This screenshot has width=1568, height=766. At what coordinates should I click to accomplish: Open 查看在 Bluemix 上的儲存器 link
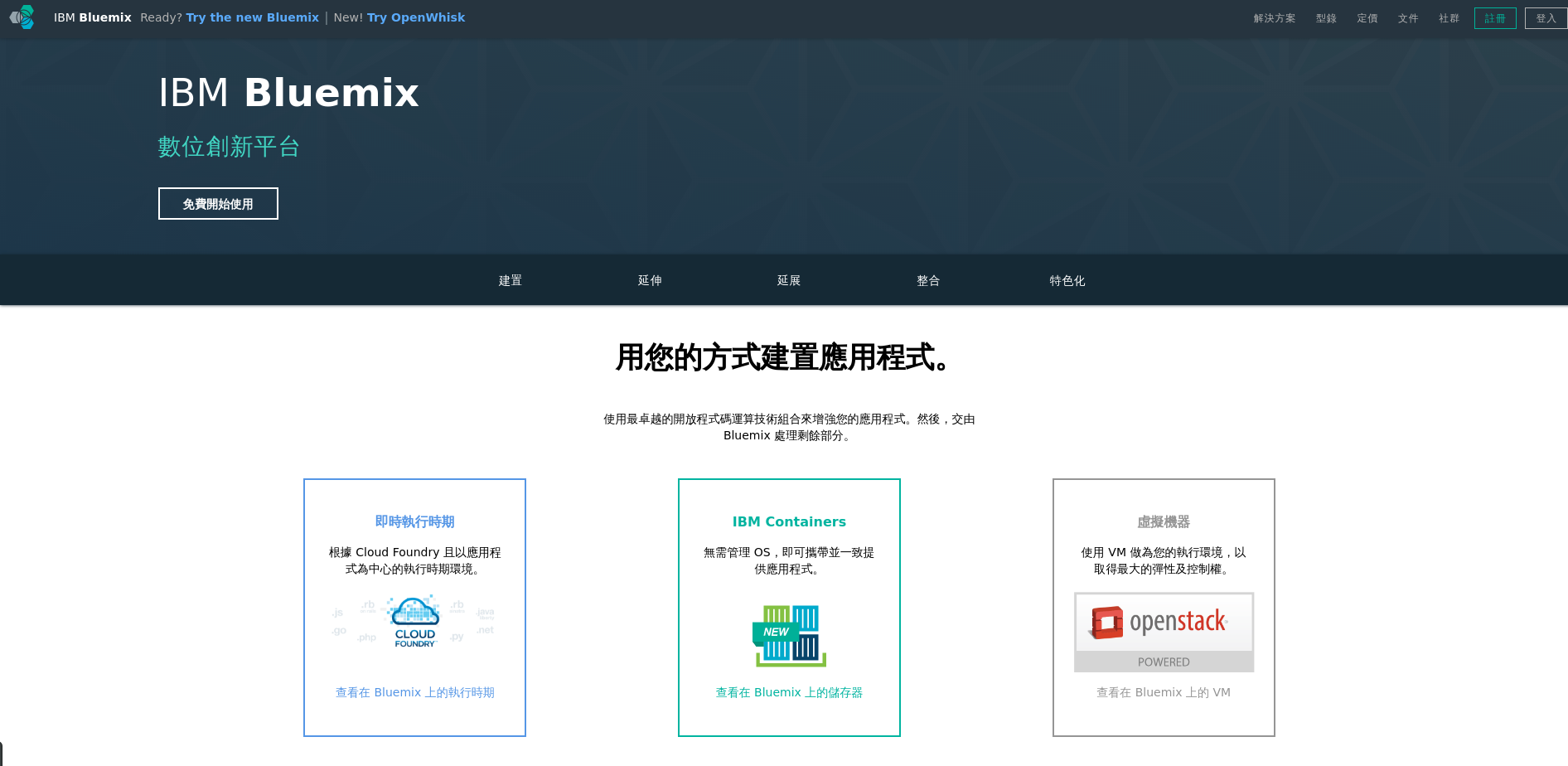789,692
